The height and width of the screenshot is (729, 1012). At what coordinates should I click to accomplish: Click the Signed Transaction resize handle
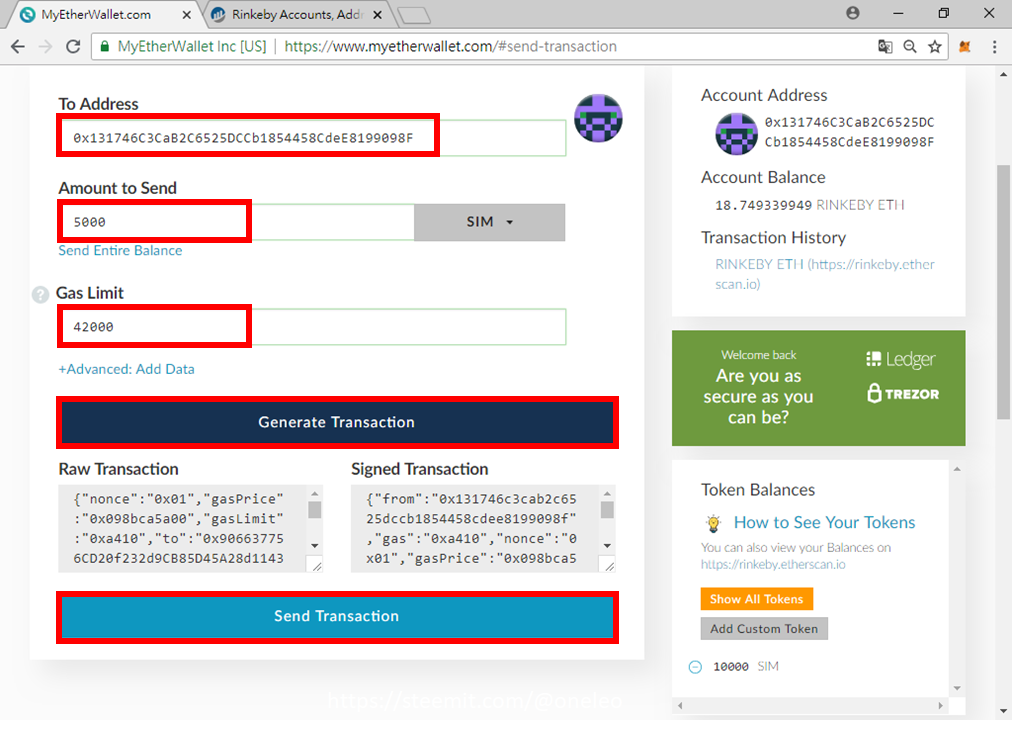(609, 566)
